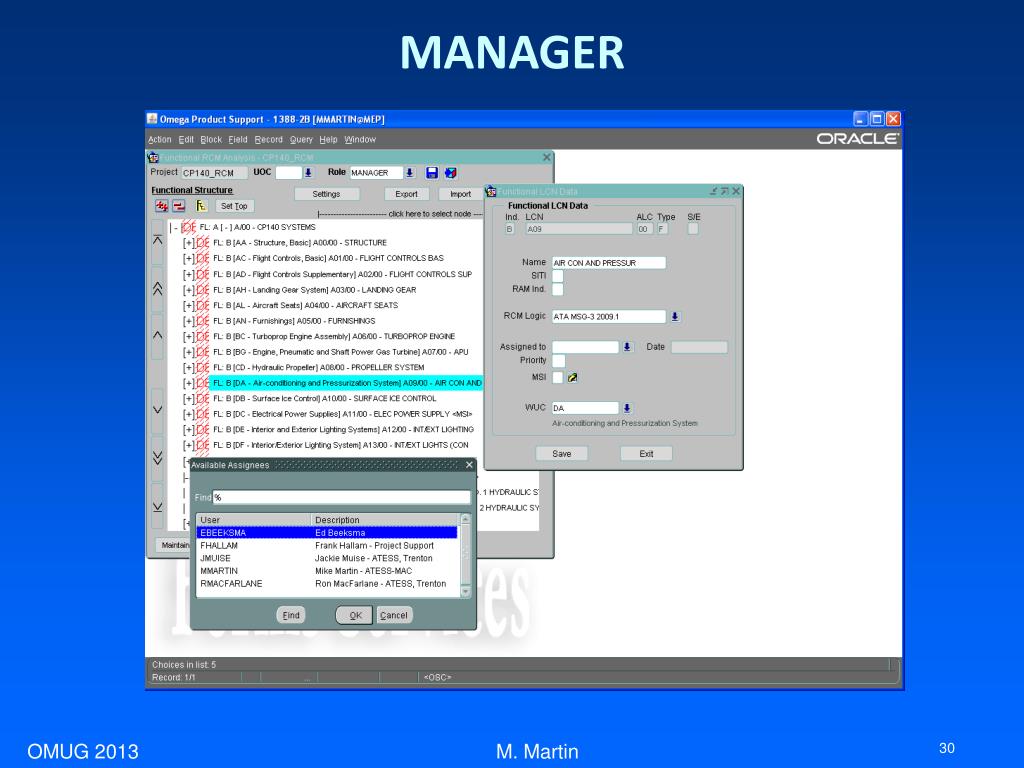Viewport: 1024px width, 768px height.
Task: Toggle the RAM Ind. checkbox
Action: pos(558,289)
